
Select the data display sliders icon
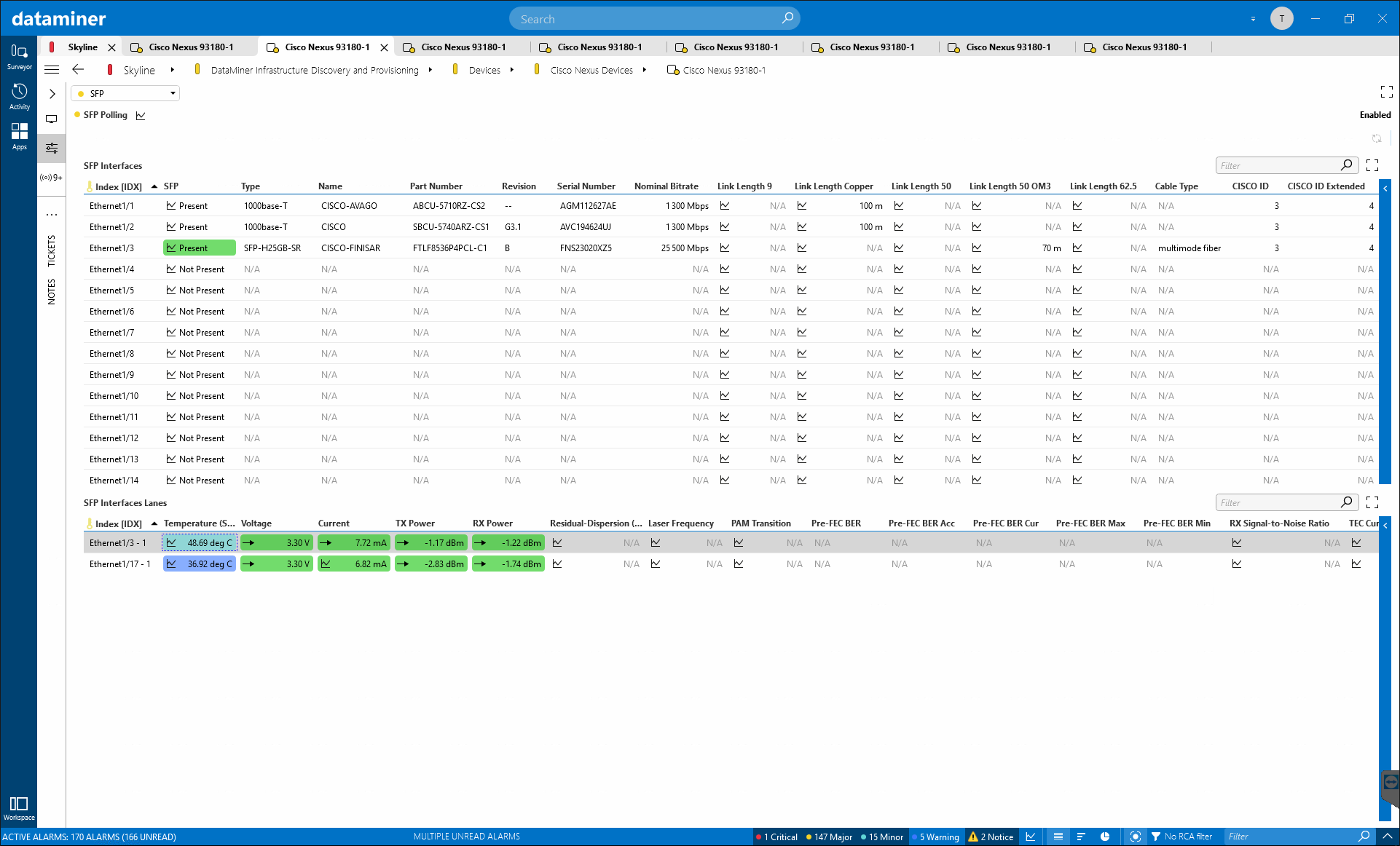coord(52,148)
